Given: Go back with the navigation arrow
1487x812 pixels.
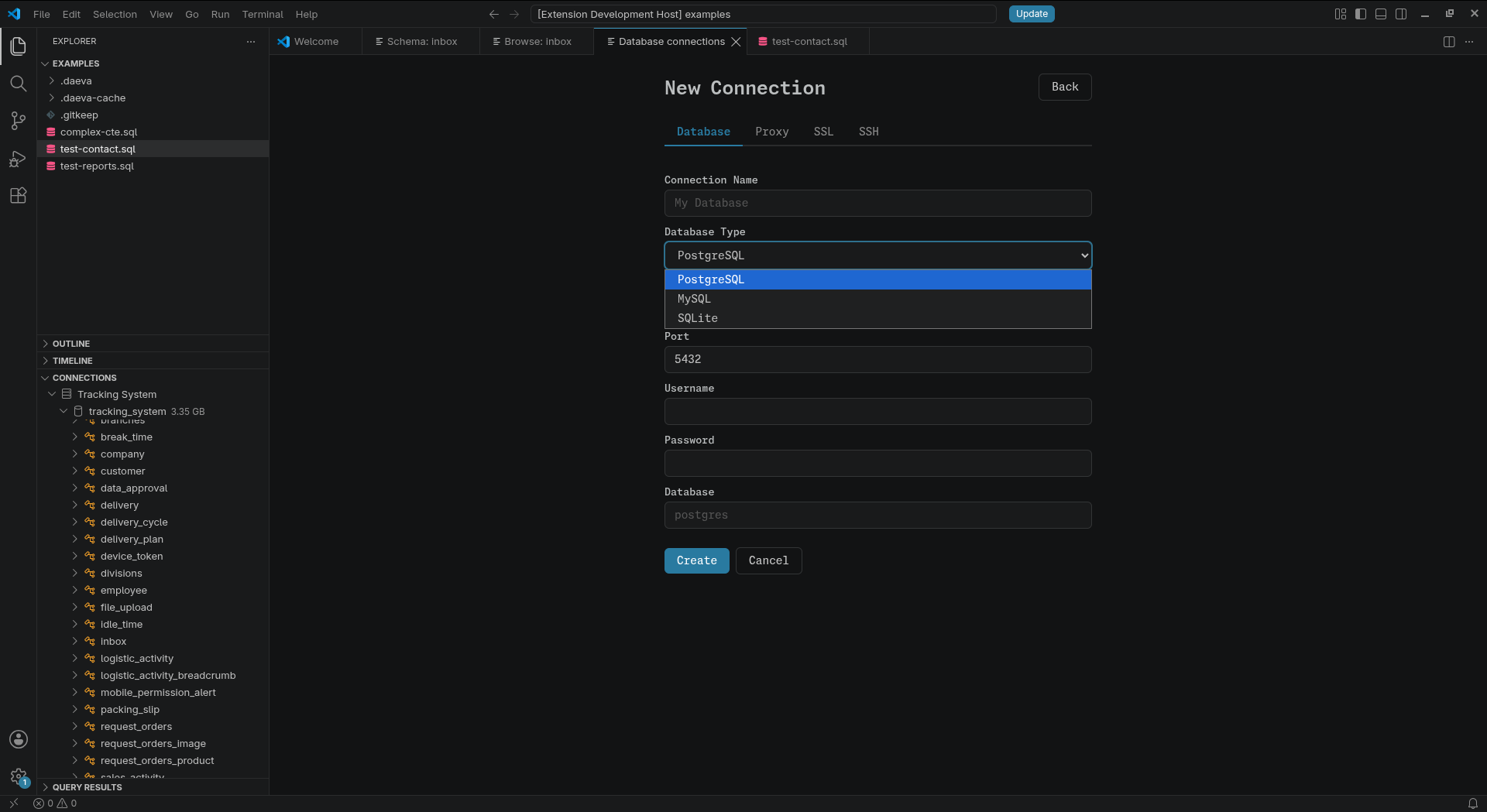Looking at the screenshot, I should [494, 14].
